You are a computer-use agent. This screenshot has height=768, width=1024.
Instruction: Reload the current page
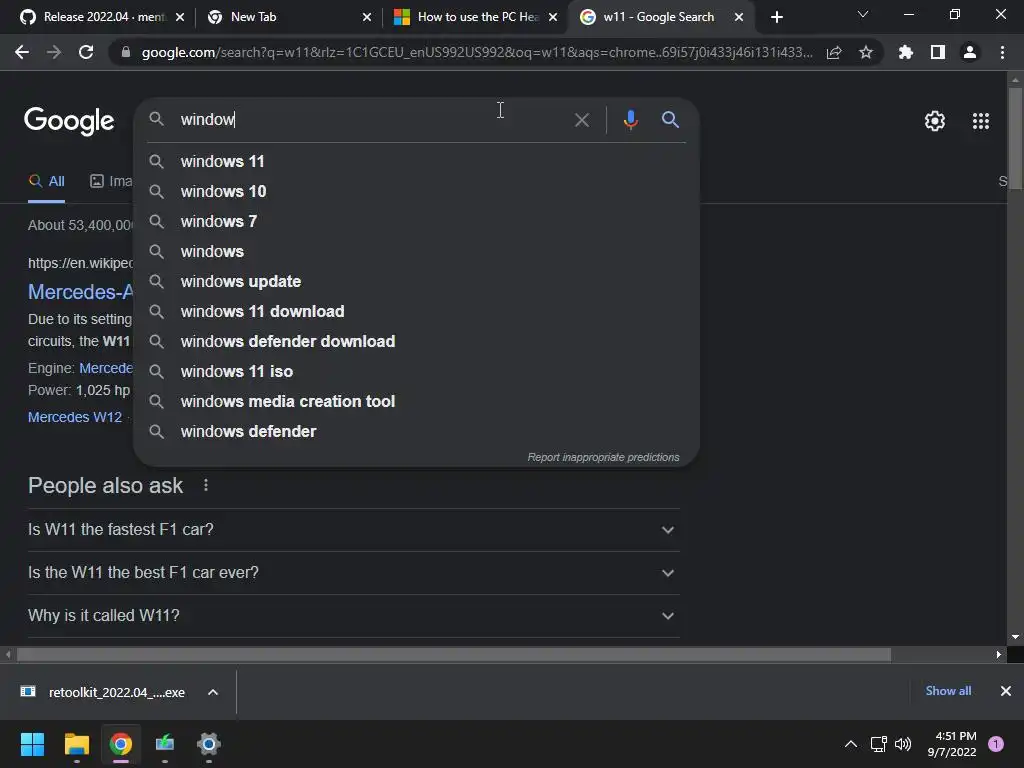coord(86,52)
